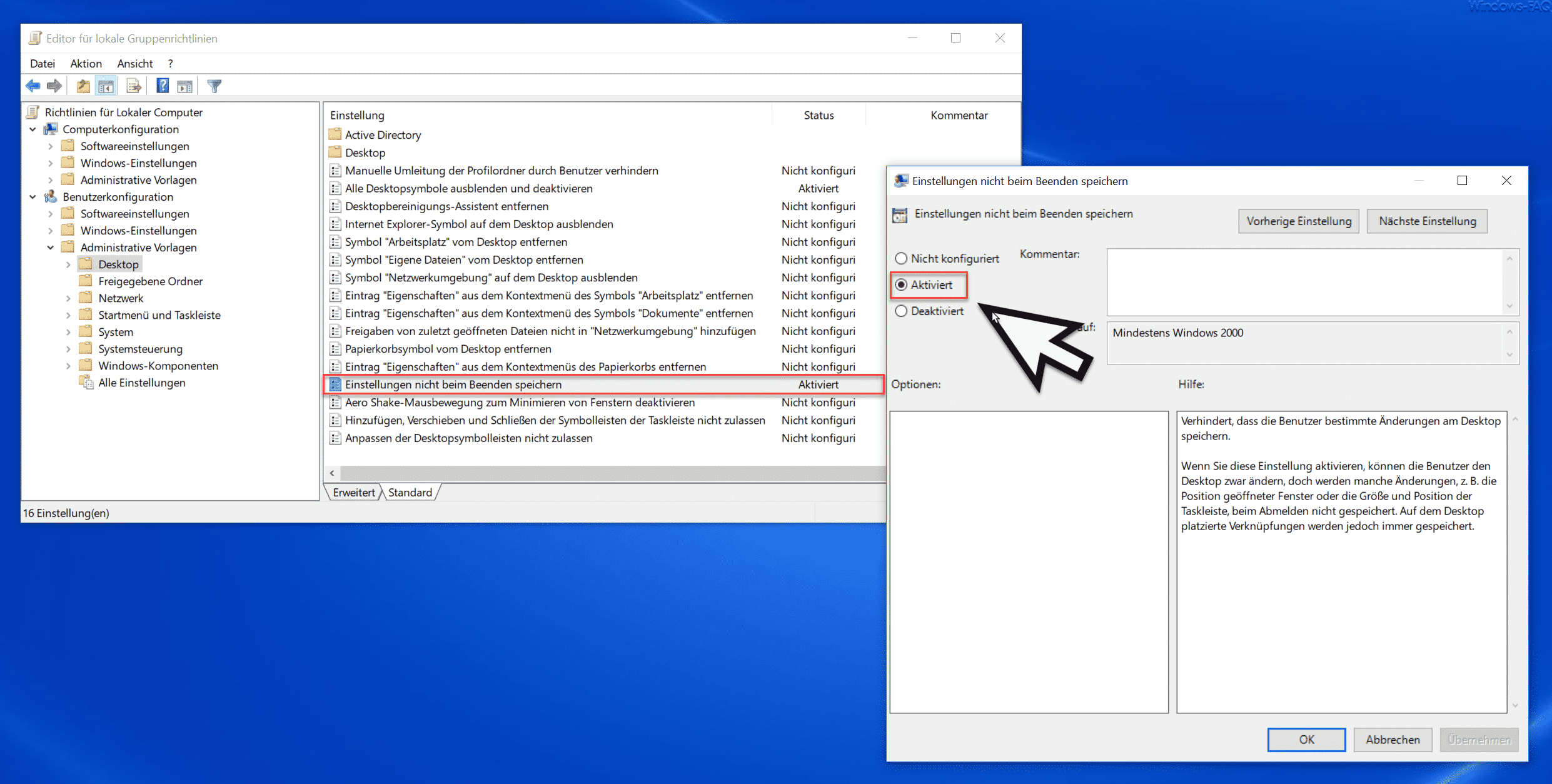Click the Freigegebene Ordner folder icon

[86, 281]
